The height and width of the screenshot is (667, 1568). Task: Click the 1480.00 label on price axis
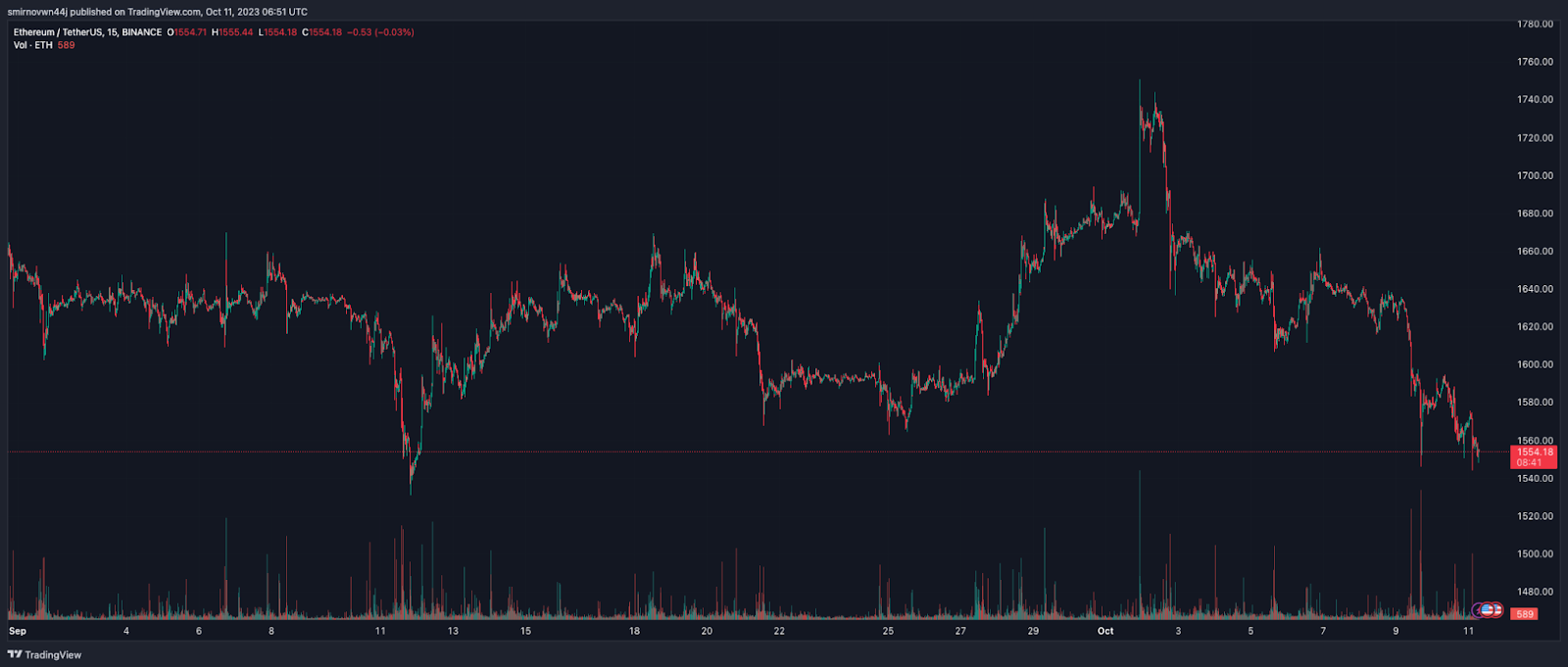point(1535,592)
